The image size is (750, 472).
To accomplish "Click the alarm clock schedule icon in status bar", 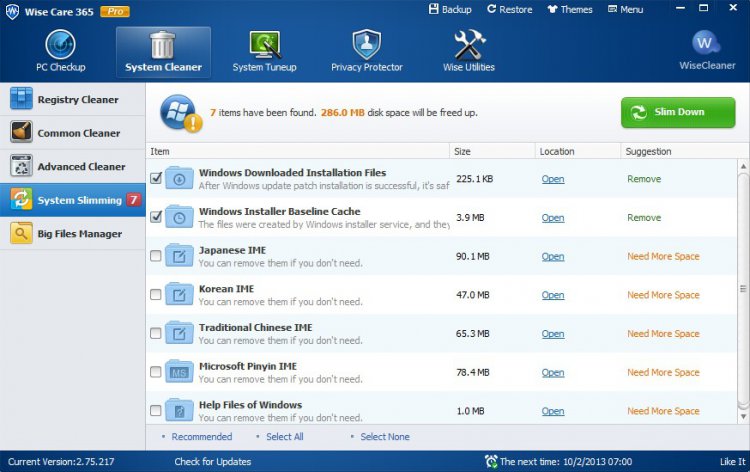I will 491,461.
